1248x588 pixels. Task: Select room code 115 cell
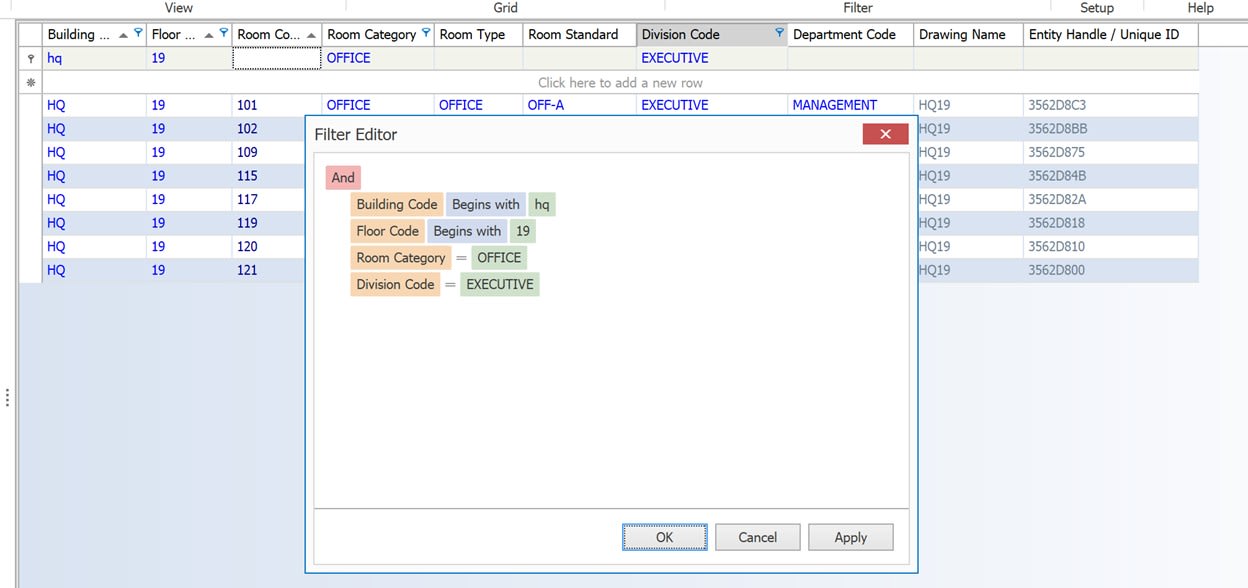pyautogui.click(x=268, y=176)
